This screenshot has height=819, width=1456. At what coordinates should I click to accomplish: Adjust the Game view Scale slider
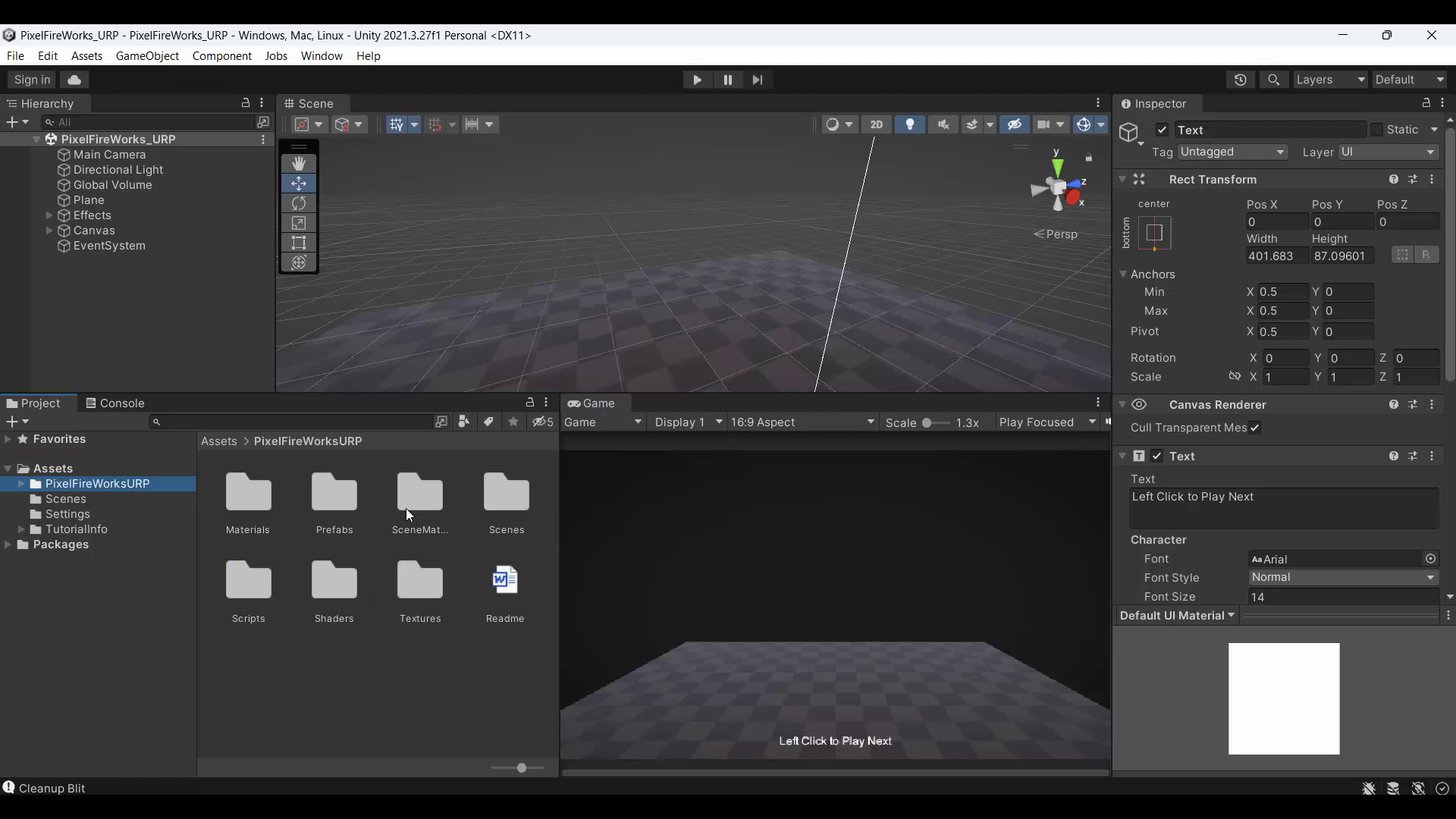935,422
